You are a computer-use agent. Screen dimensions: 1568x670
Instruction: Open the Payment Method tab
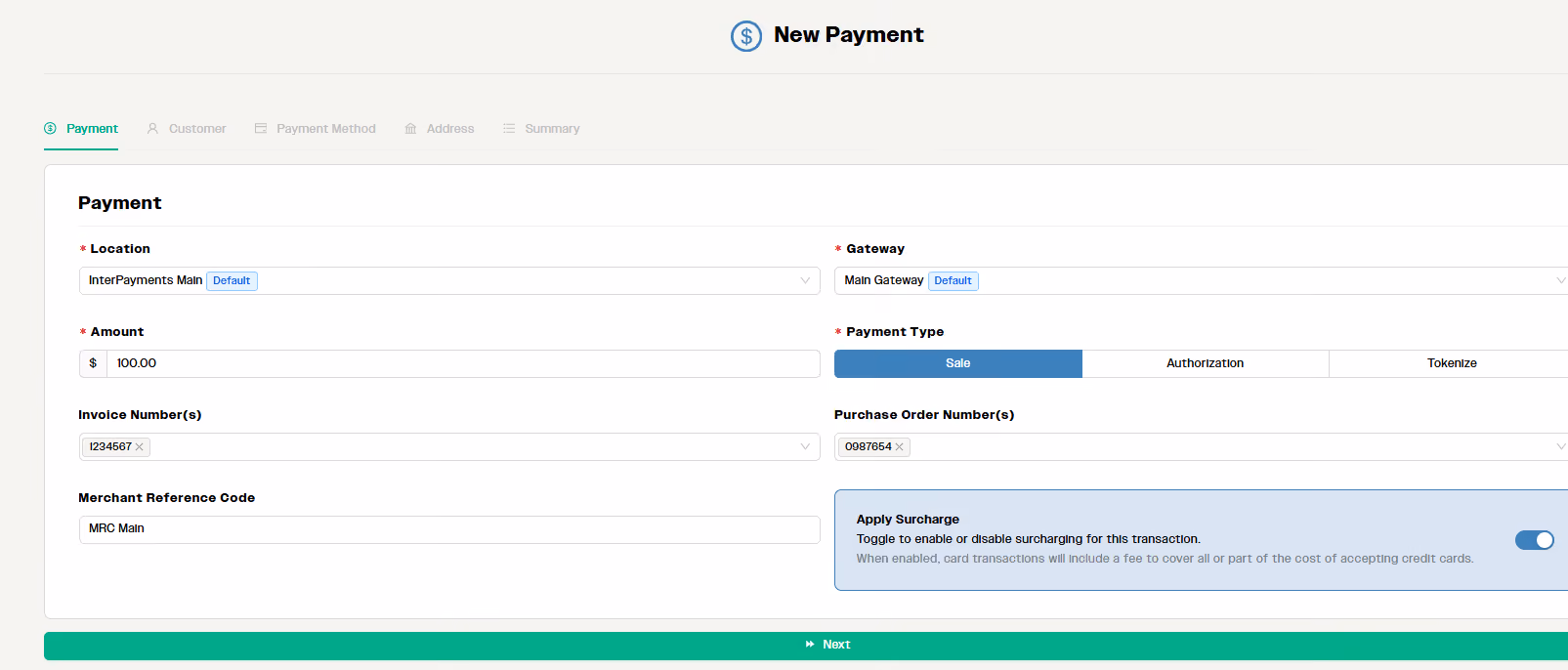315,129
